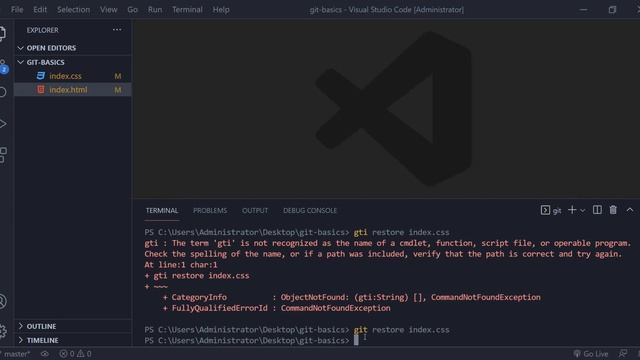Open the Explorer view in the activity bar

click(x=2, y=33)
